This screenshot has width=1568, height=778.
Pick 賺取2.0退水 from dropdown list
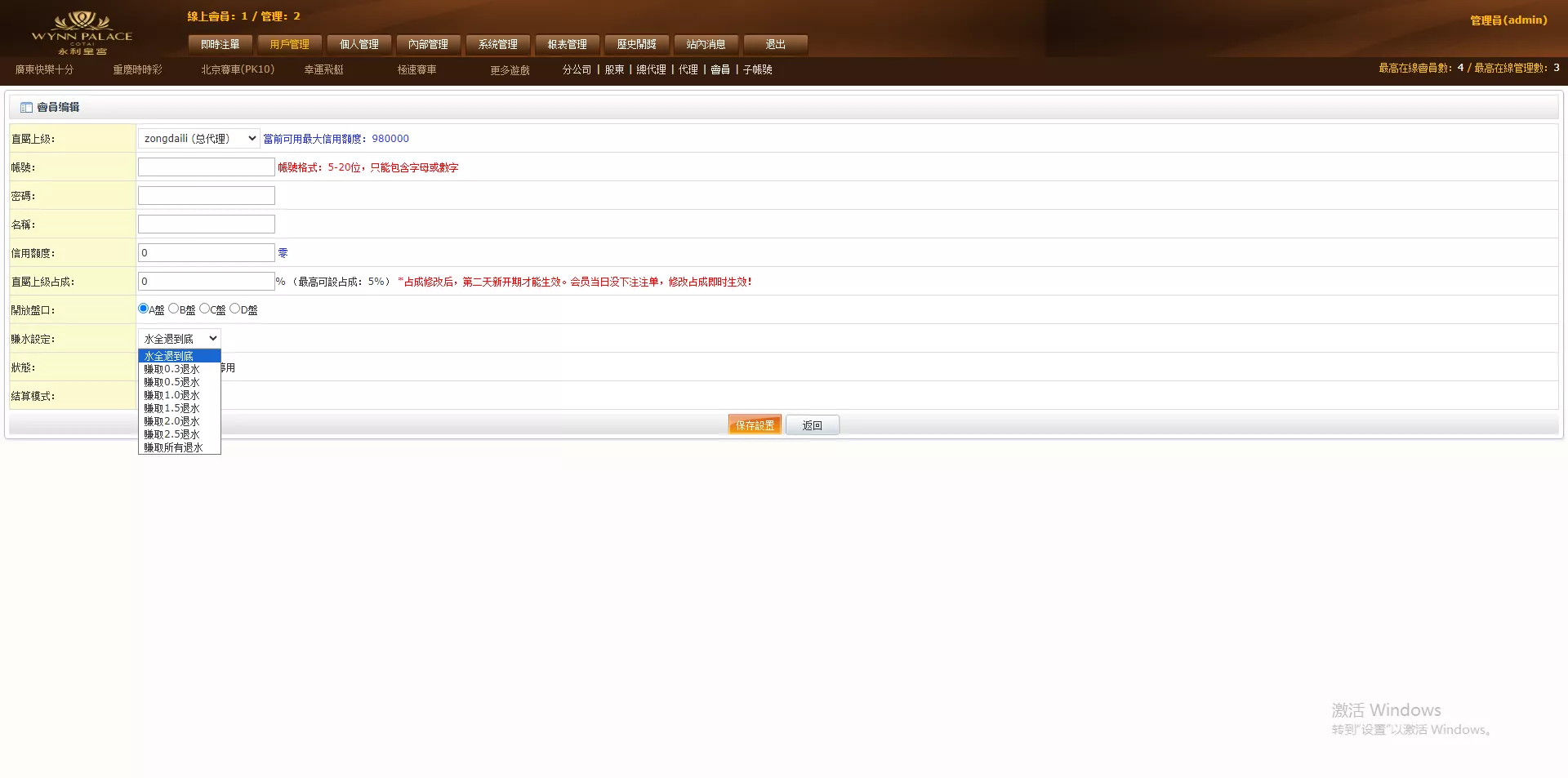pyautogui.click(x=172, y=421)
